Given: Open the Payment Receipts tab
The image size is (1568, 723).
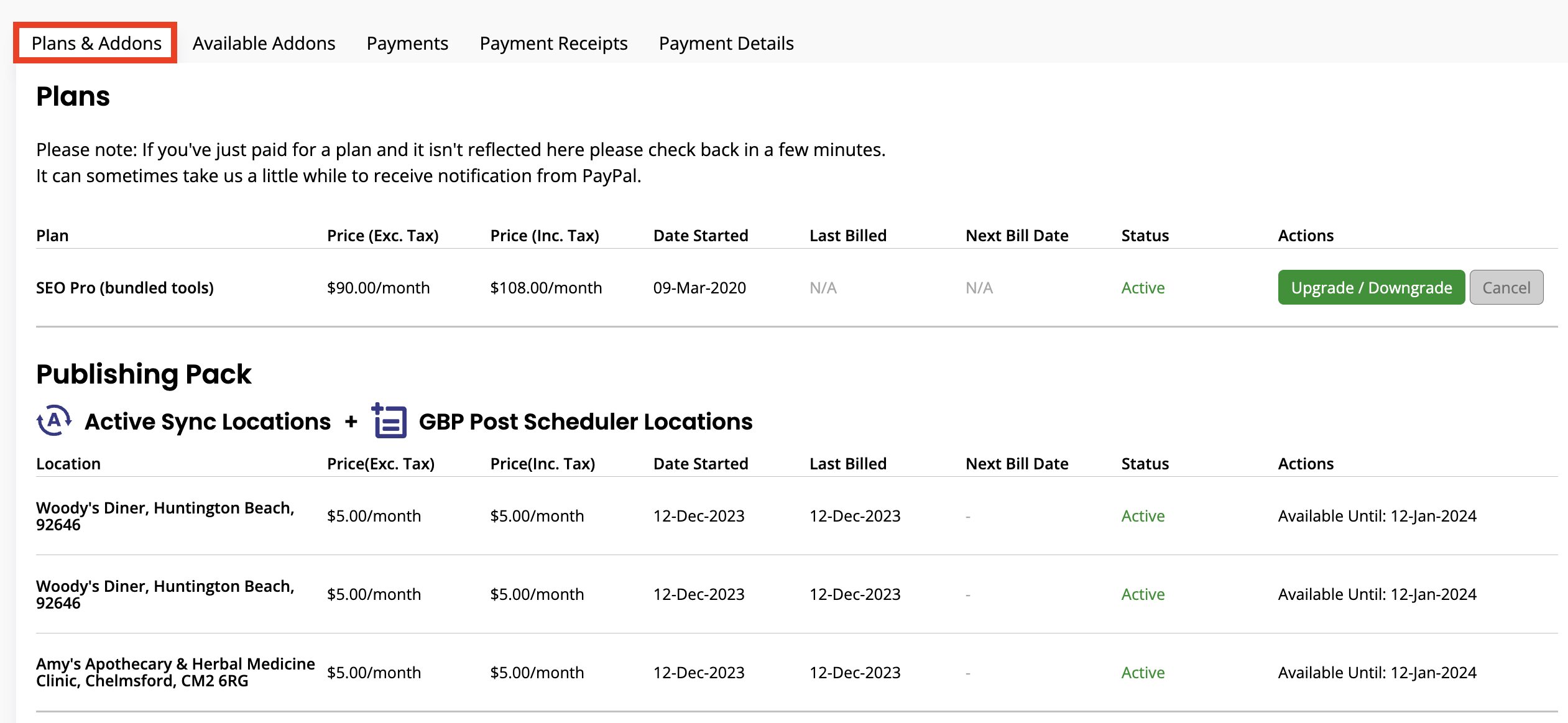Looking at the screenshot, I should coord(553,43).
